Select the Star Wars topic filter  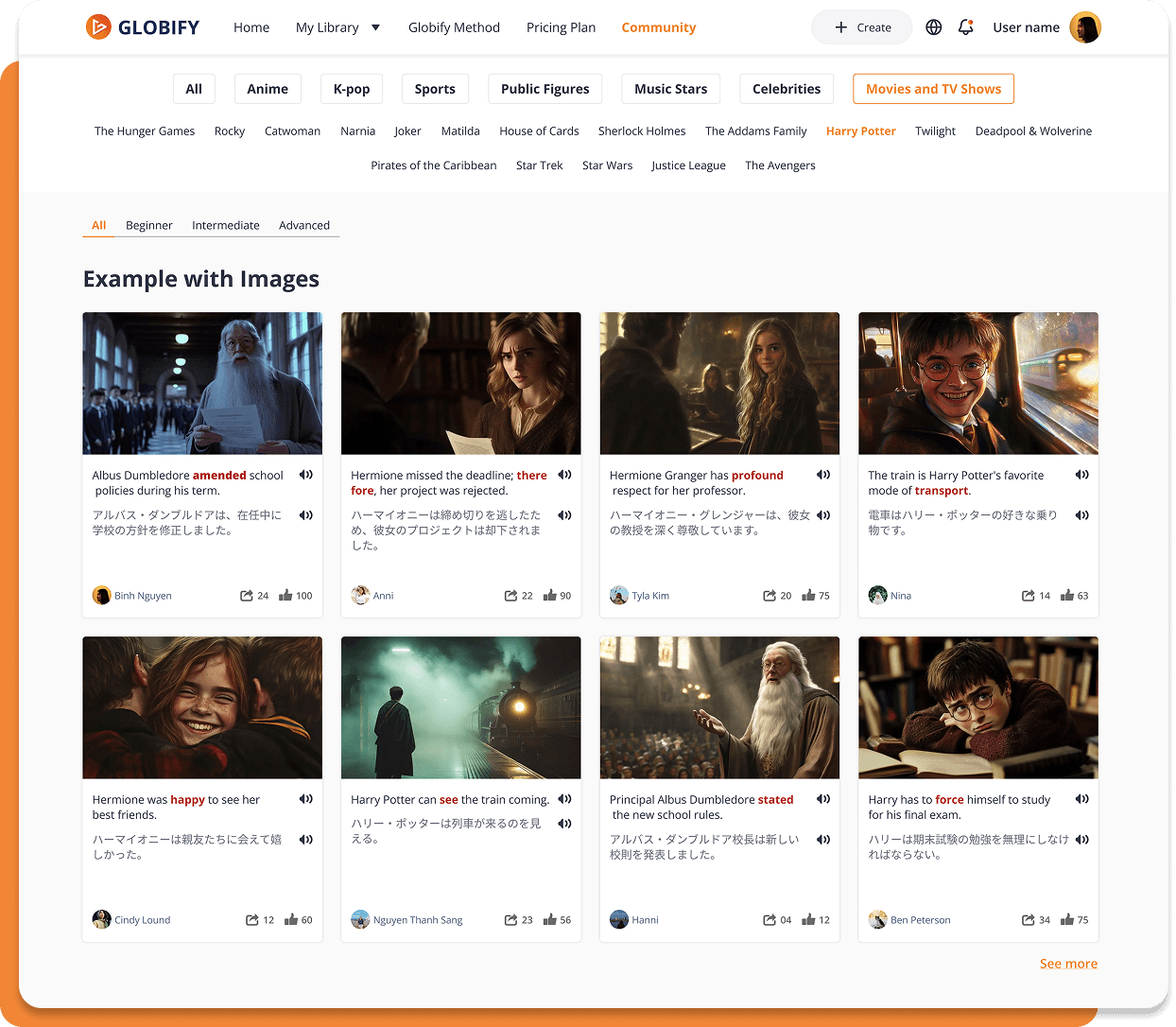(x=607, y=165)
